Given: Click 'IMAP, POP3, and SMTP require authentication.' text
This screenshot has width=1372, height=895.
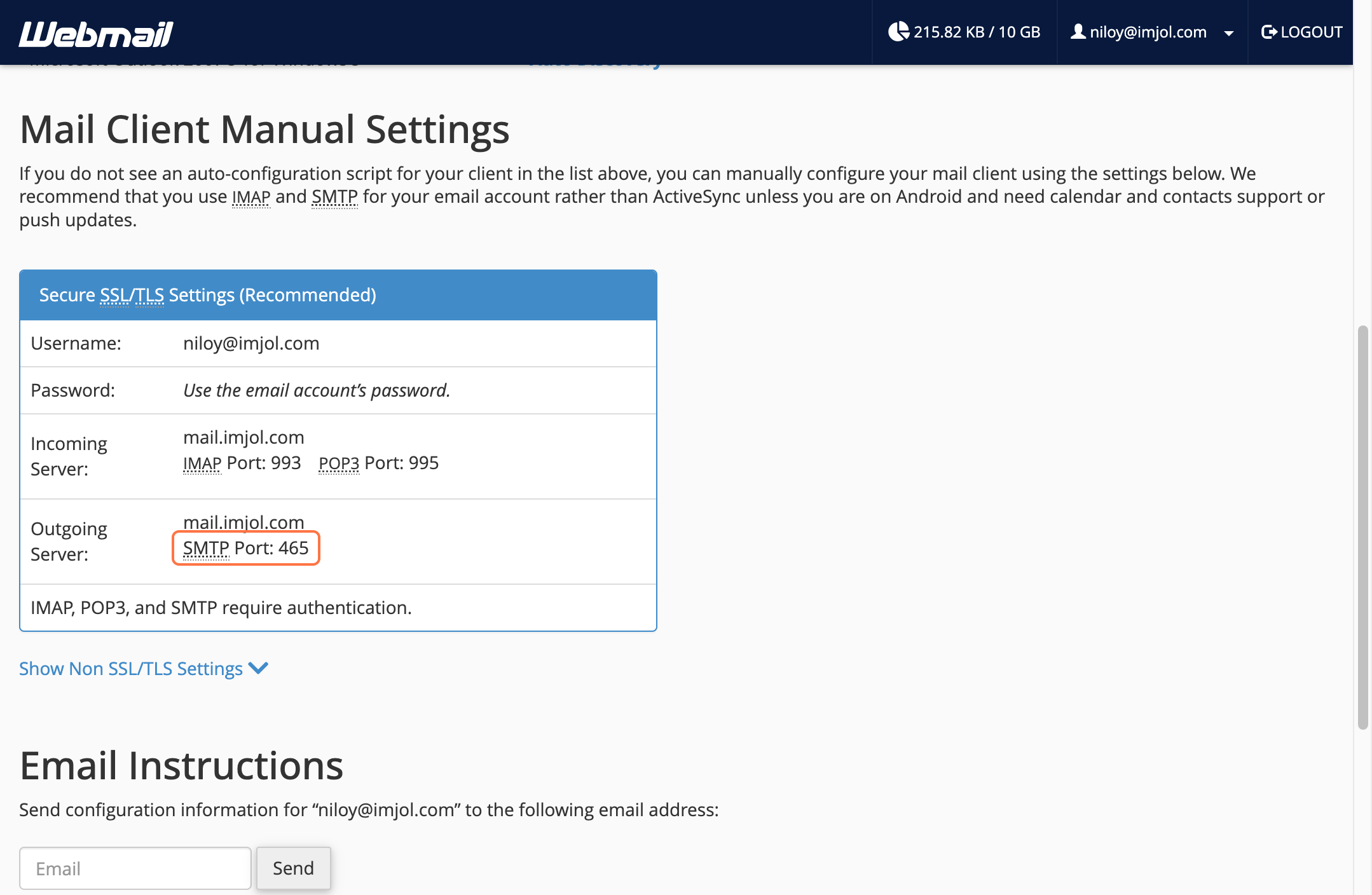Looking at the screenshot, I should coord(221,608).
